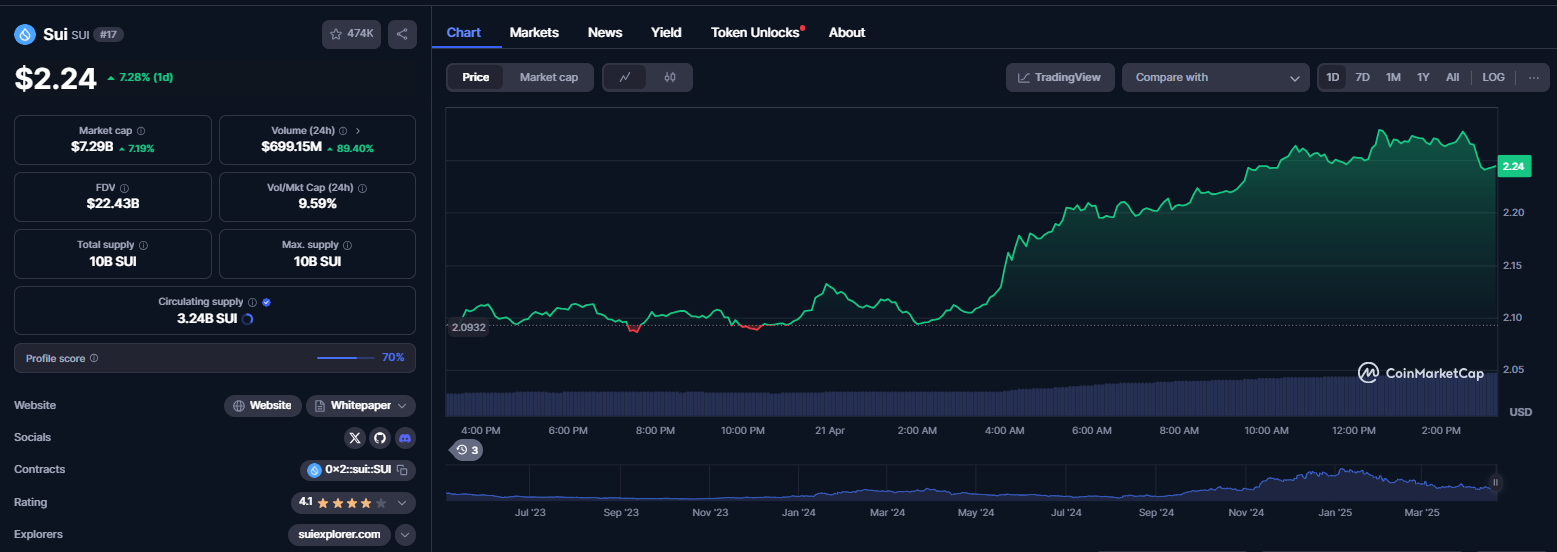Select the Market cap chart toggle

pyautogui.click(x=549, y=77)
